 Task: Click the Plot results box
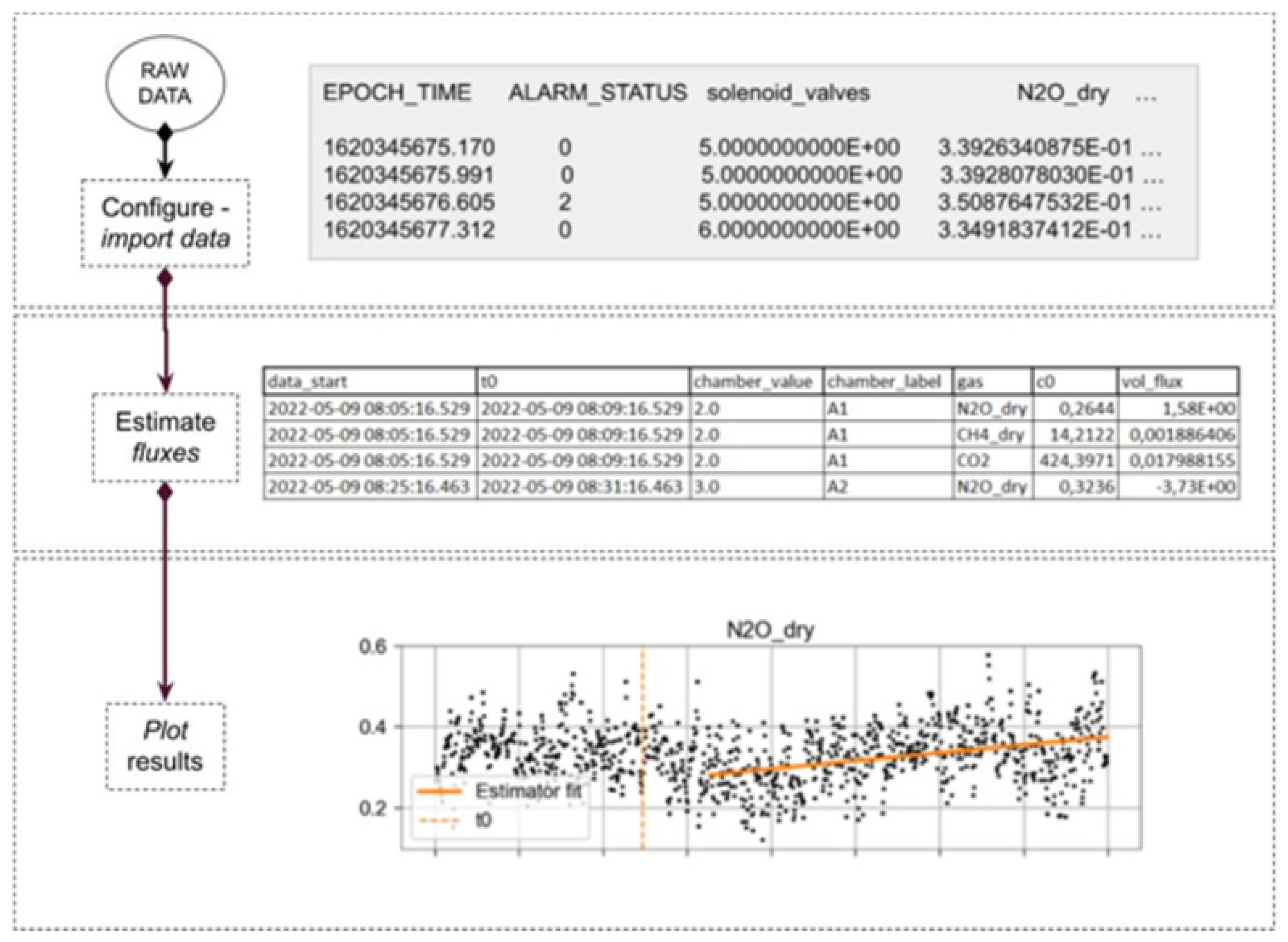tap(165, 746)
